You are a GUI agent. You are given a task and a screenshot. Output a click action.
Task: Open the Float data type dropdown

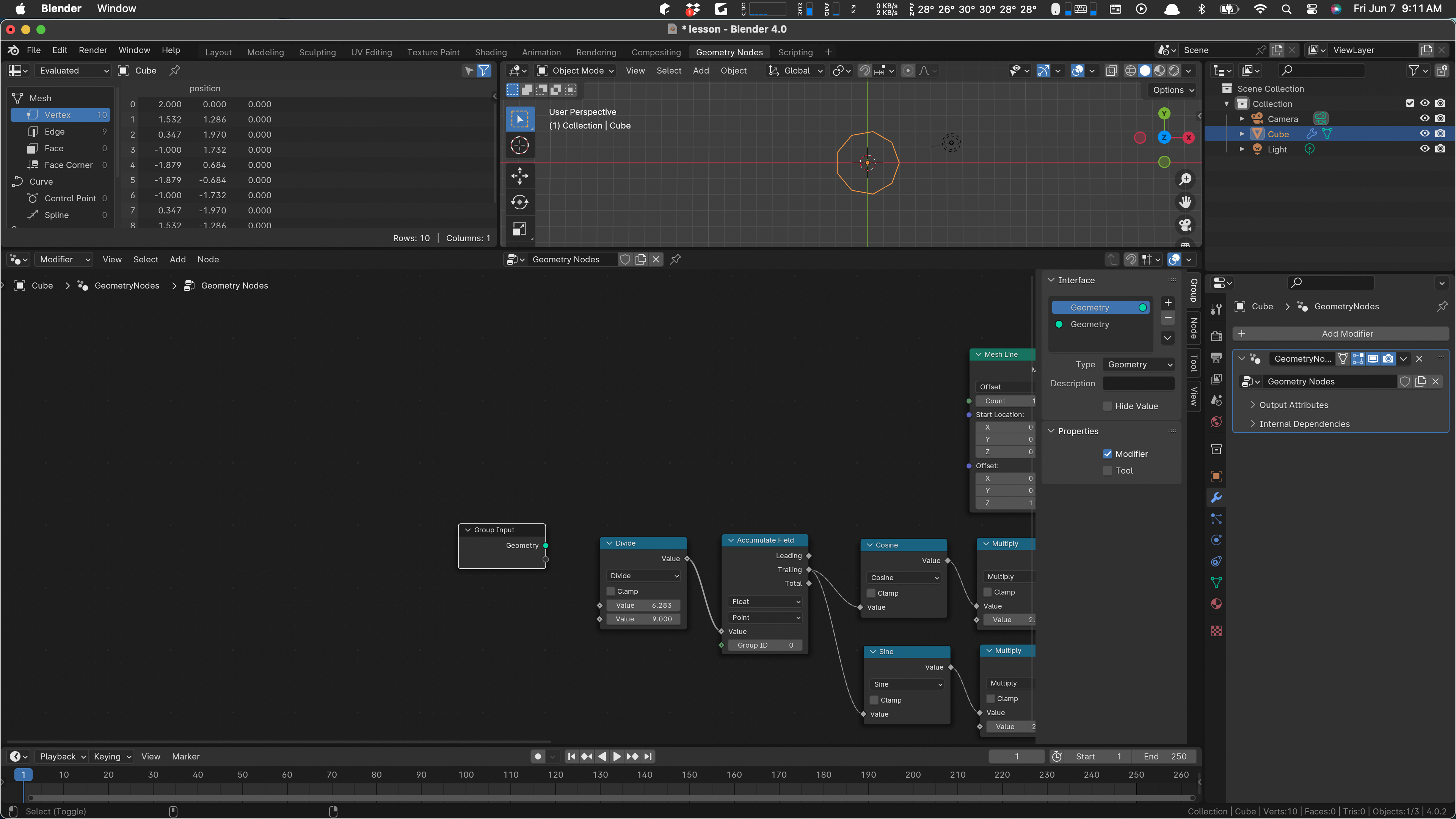[x=765, y=601]
